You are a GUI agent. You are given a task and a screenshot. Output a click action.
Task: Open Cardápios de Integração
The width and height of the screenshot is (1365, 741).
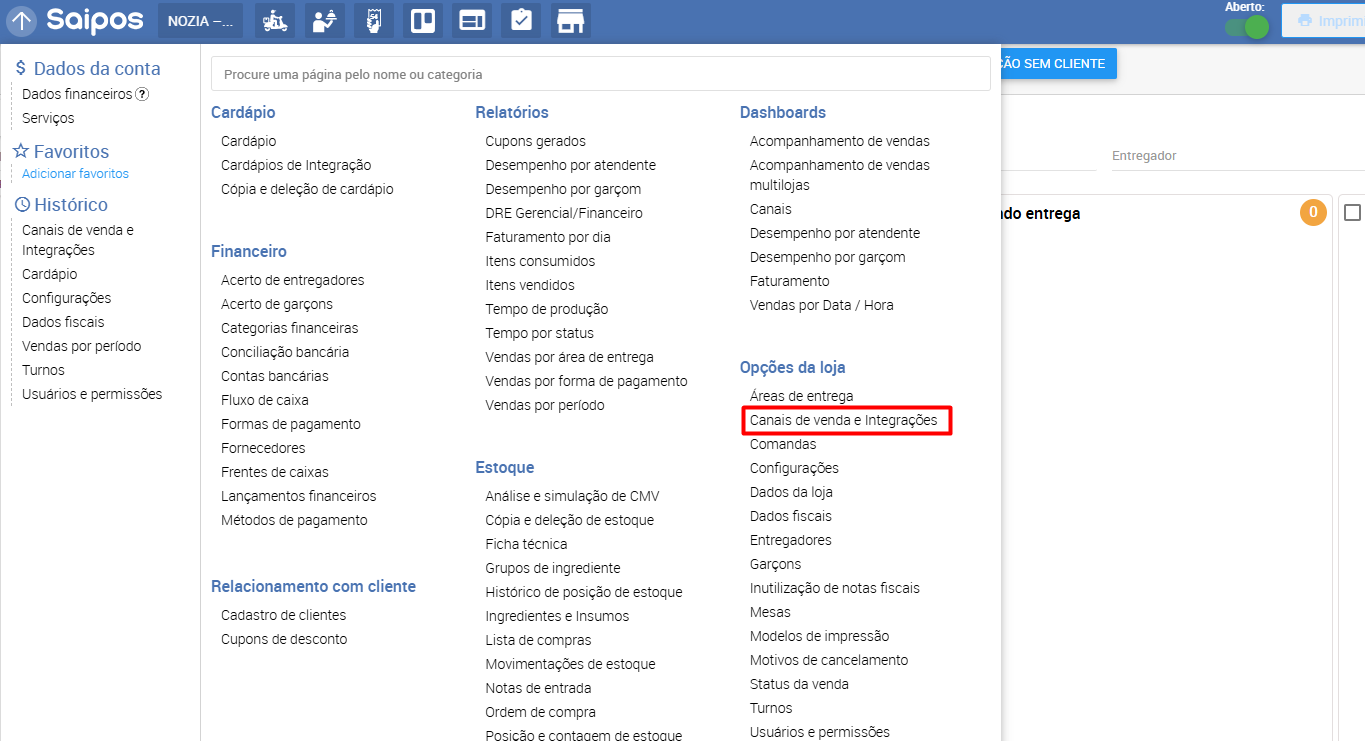(x=296, y=165)
